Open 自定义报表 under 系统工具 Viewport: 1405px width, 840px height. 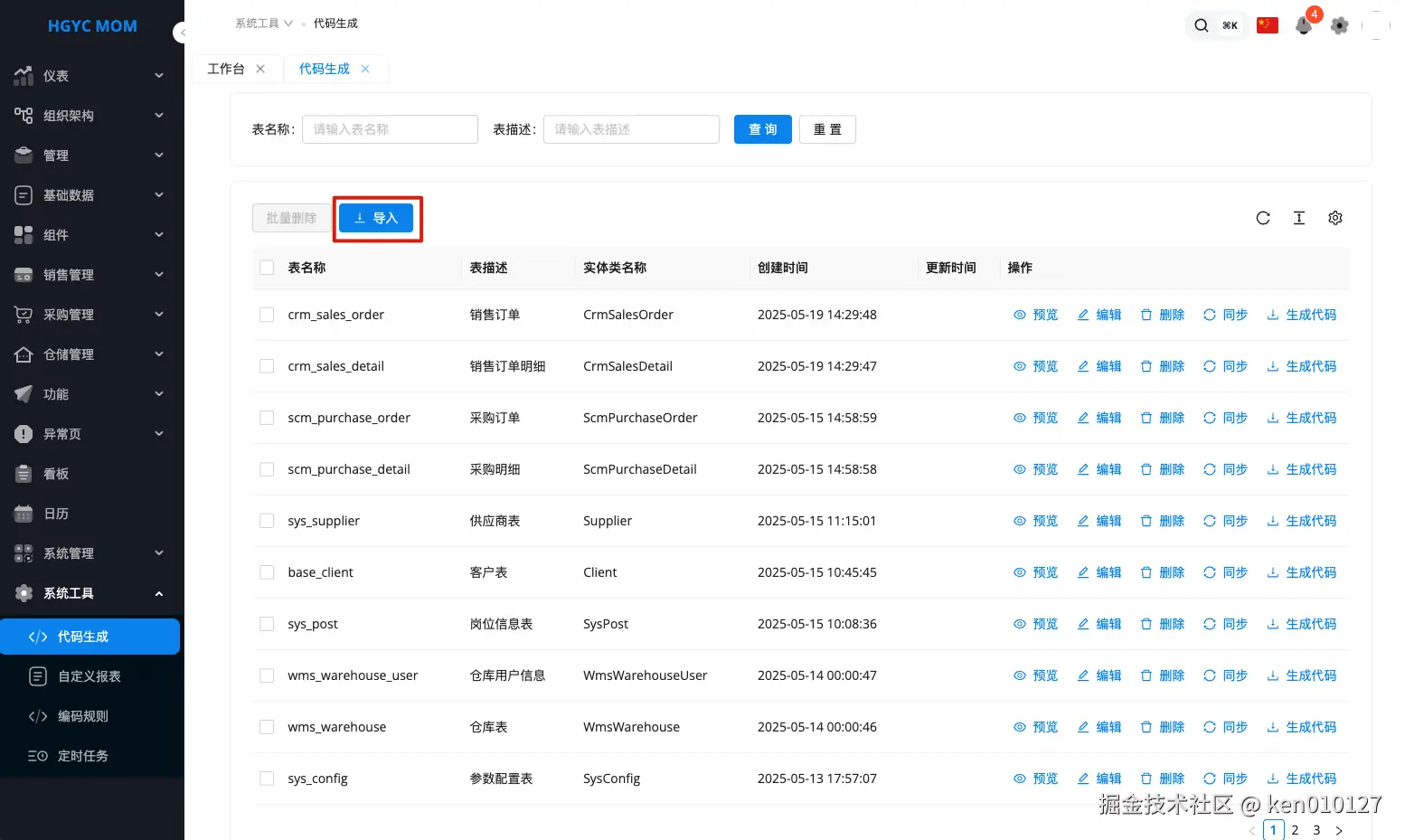tap(90, 676)
